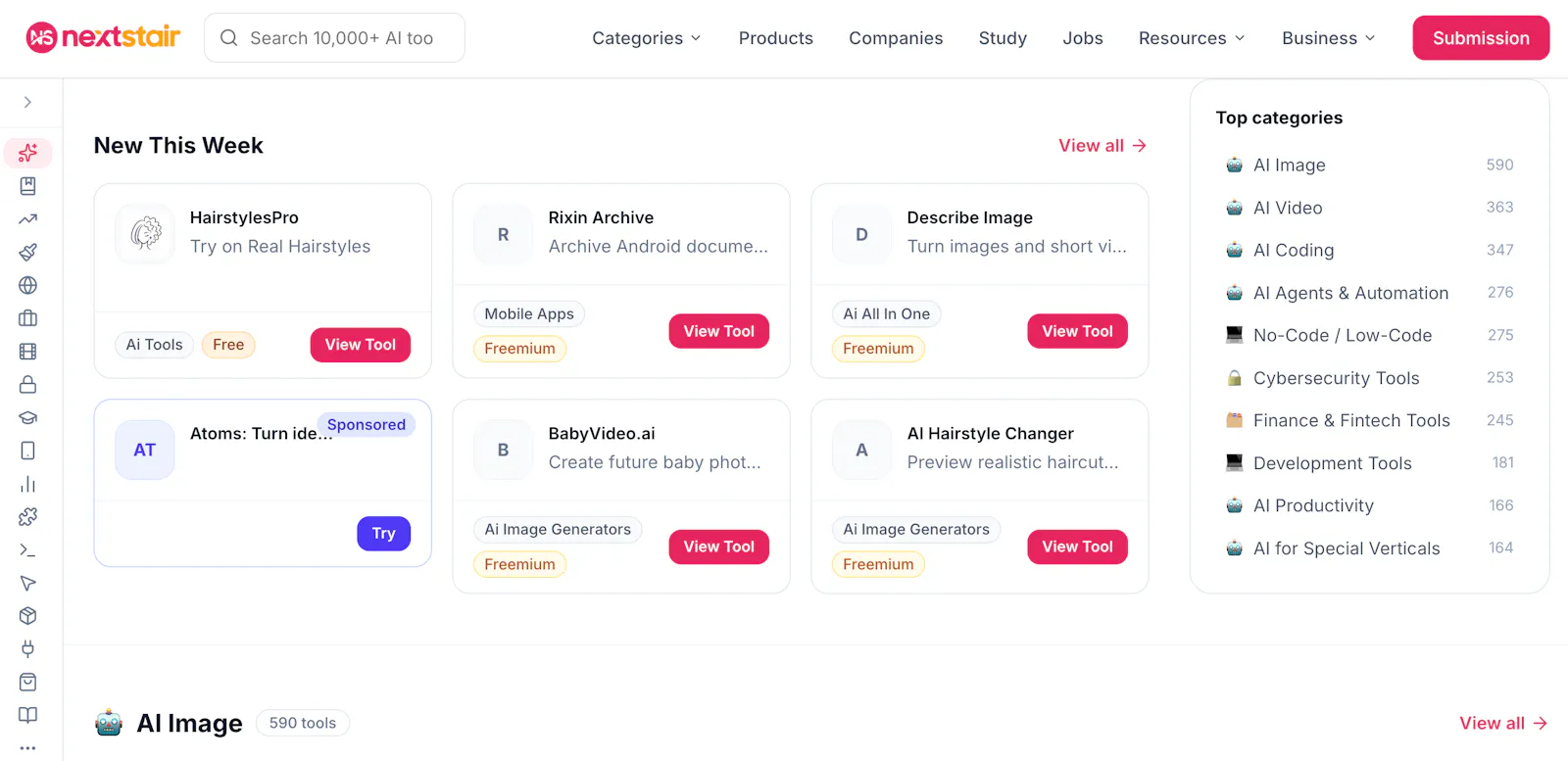Open AI Productivity category
Image resolution: width=1568 pixels, height=761 pixels.
coord(1369,505)
